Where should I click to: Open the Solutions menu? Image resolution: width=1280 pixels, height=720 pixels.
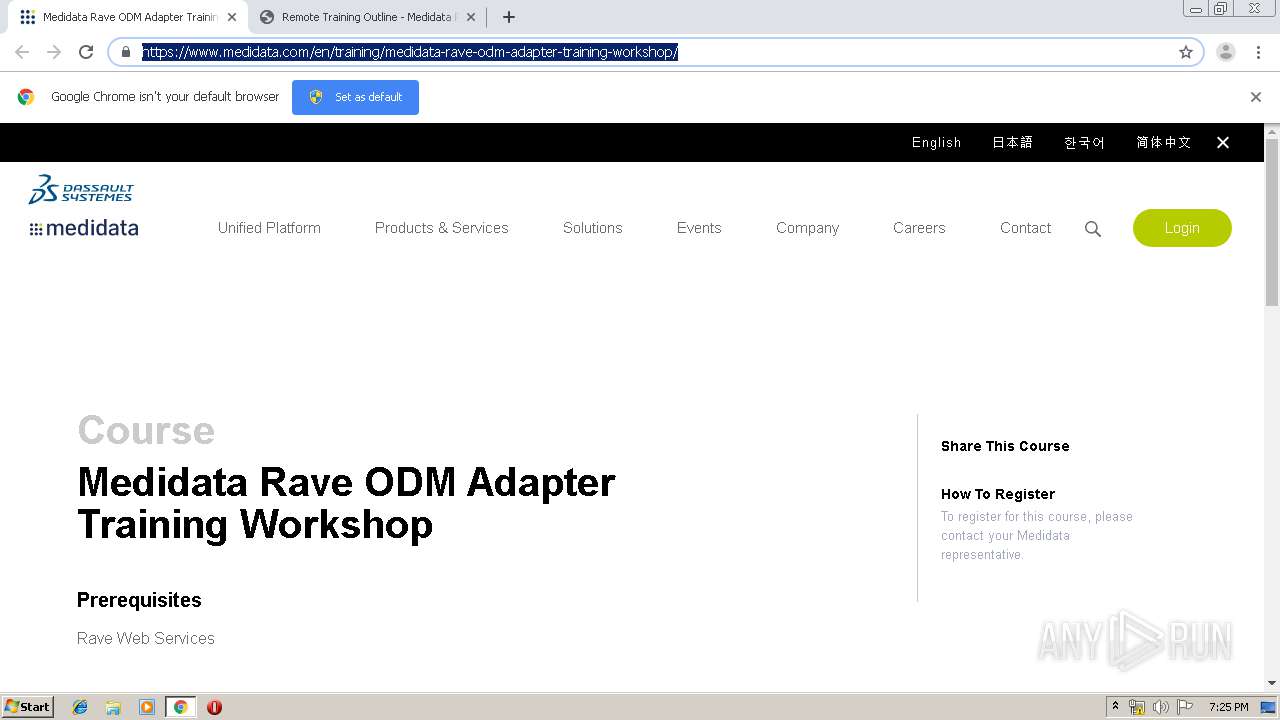pyautogui.click(x=592, y=228)
